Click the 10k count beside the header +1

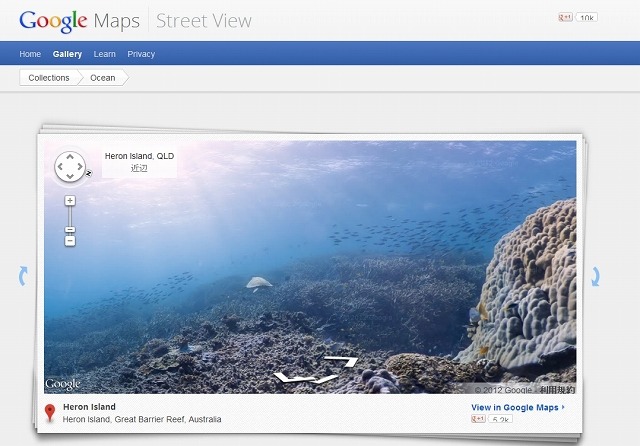(587, 18)
